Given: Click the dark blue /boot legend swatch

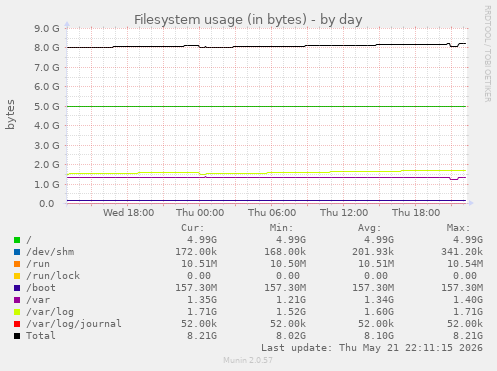Looking at the screenshot, I should (17, 288).
